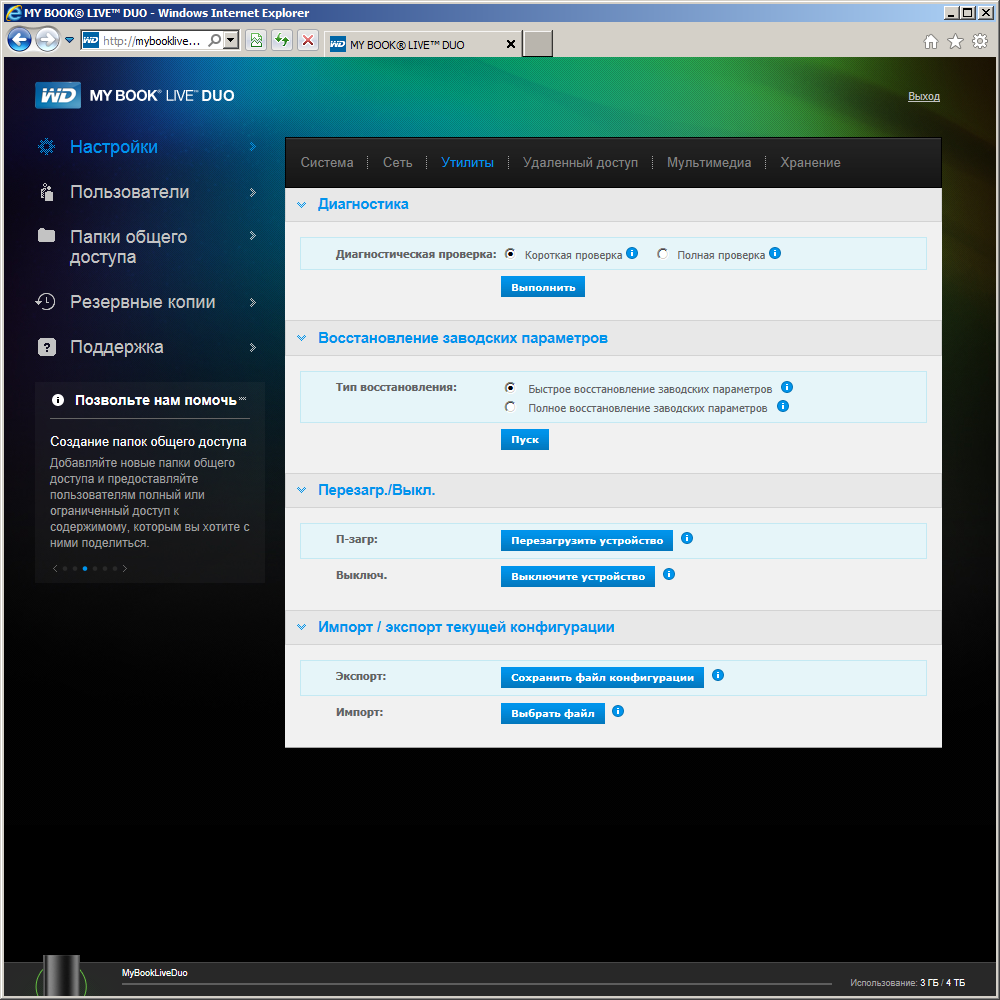Viewport: 1000px width, 1000px height.
Task: Click the Выход logout link
Action: pos(923,96)
